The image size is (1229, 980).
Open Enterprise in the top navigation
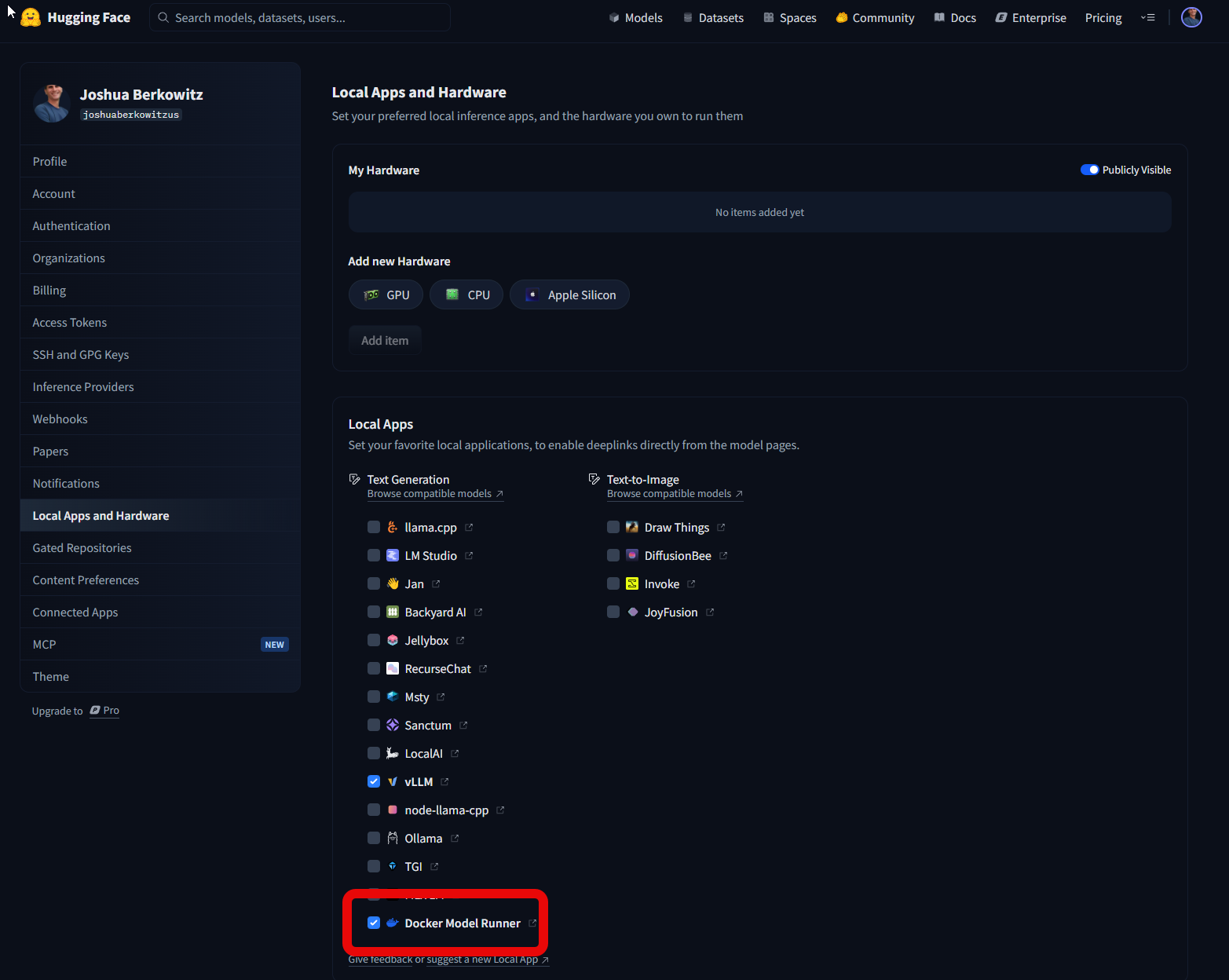click(1031, 17)
